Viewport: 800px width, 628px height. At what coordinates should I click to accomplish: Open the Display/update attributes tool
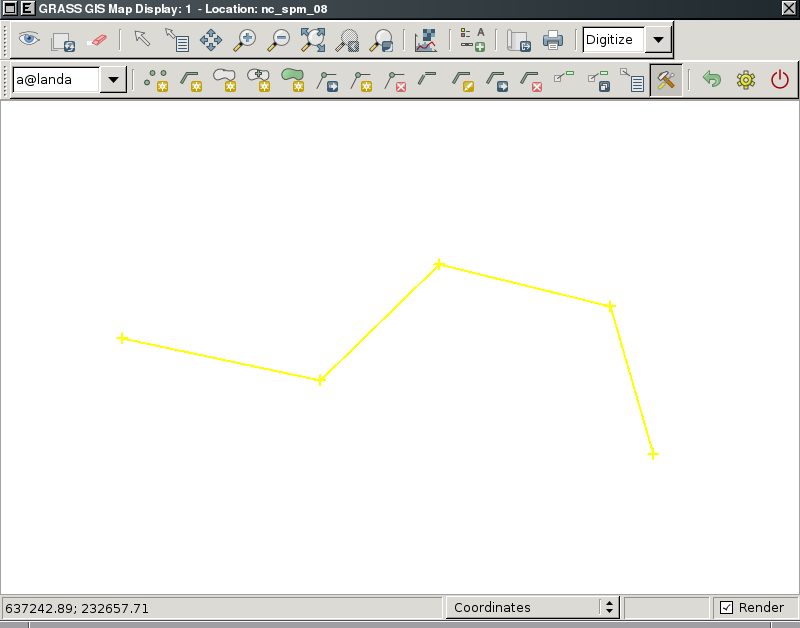point(632,80)
